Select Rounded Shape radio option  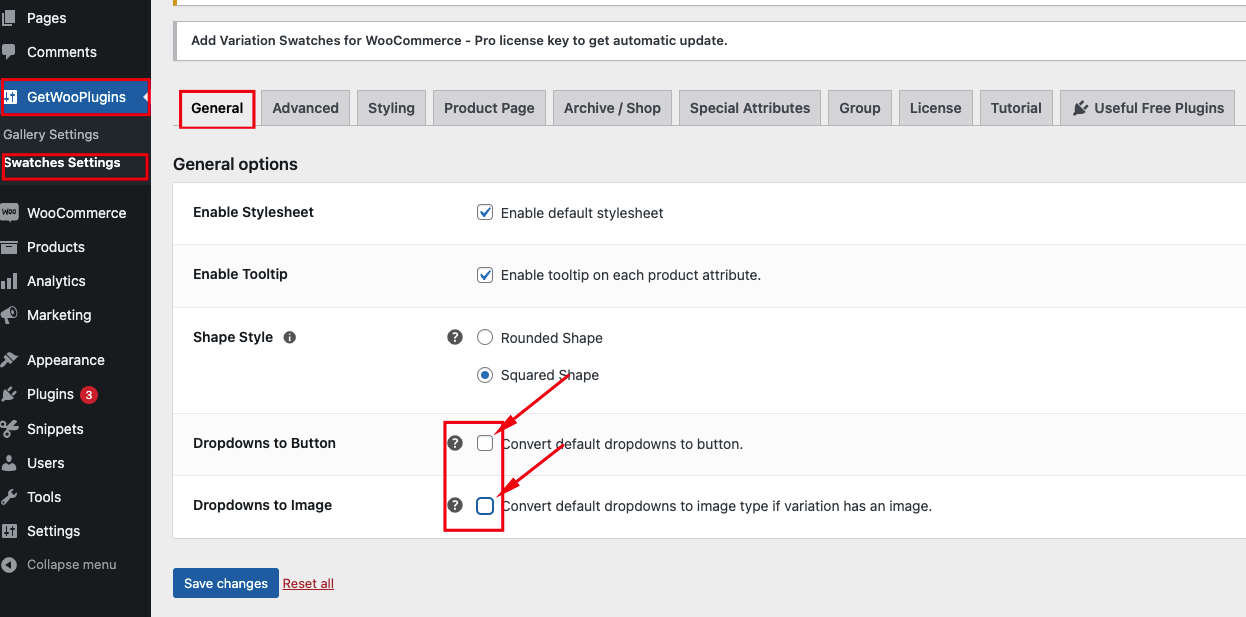(x=485, y=337)
